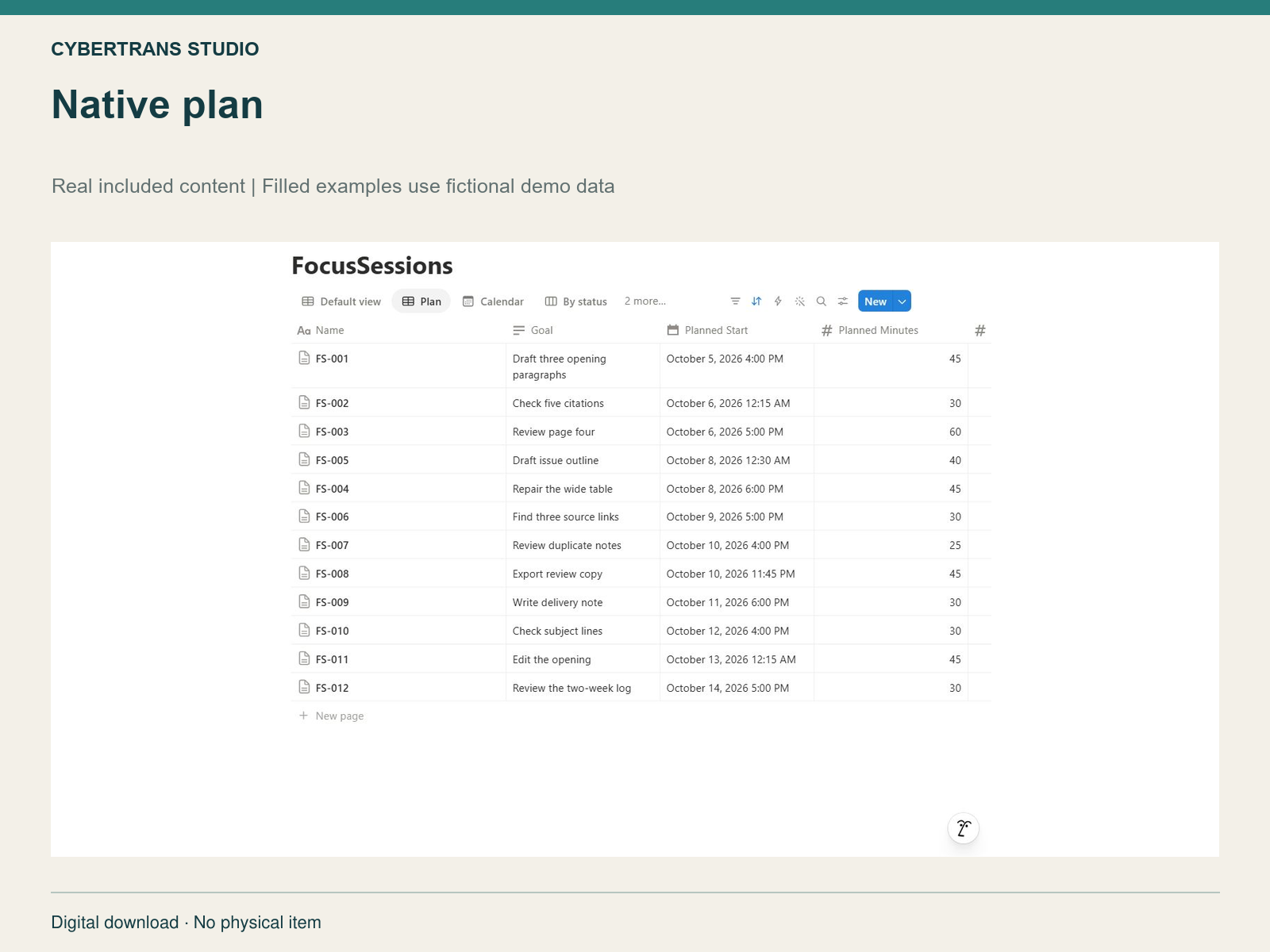The image size is (1270, 952).
Task: Click the blue New button
Action: (876, 301)
